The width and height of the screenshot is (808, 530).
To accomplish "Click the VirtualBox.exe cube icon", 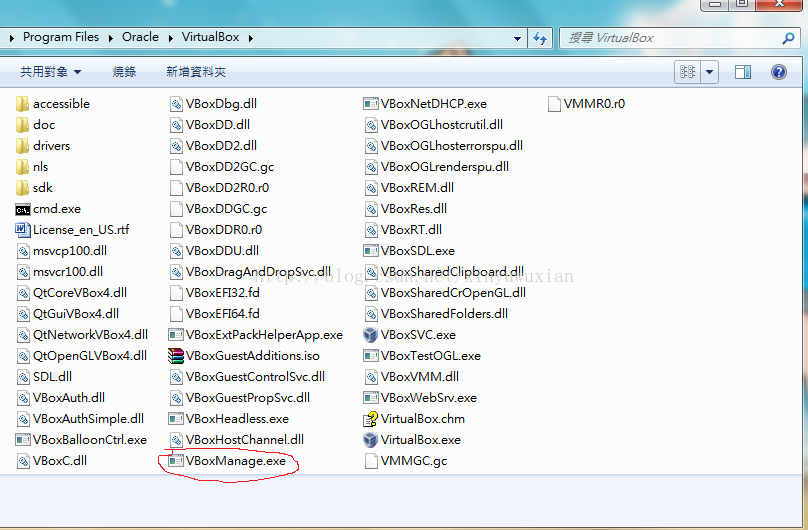I will (371, 440).
